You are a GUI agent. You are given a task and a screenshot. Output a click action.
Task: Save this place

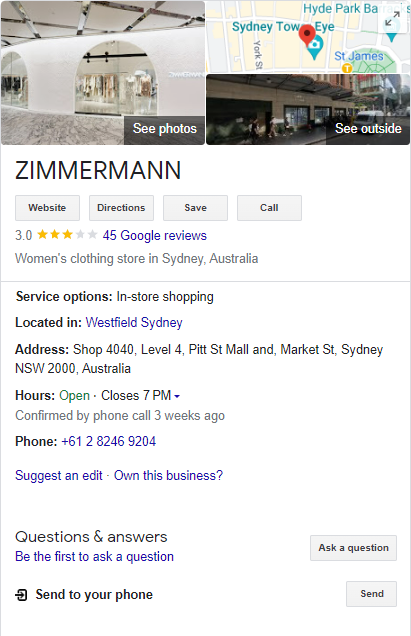pos(196,208)
